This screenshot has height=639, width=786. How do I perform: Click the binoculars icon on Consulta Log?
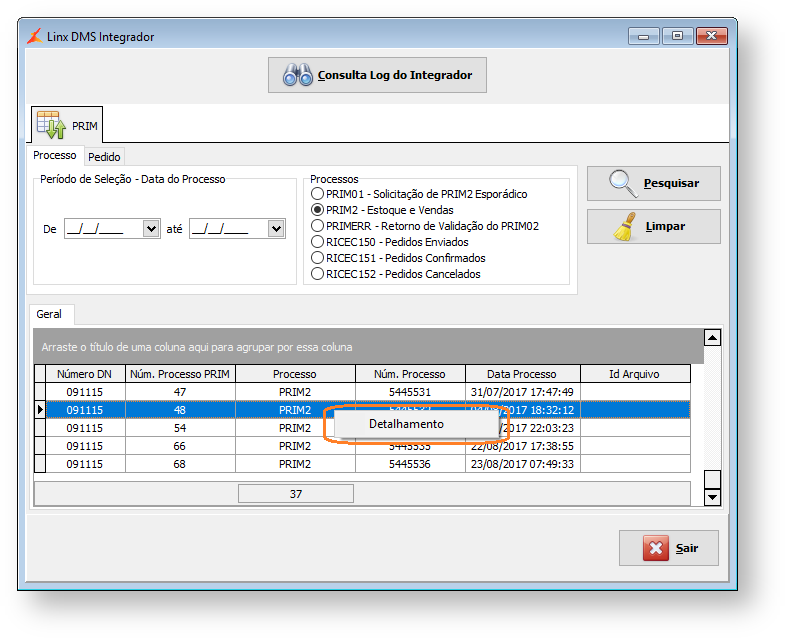pyautogui.click(x=298, y=75)
